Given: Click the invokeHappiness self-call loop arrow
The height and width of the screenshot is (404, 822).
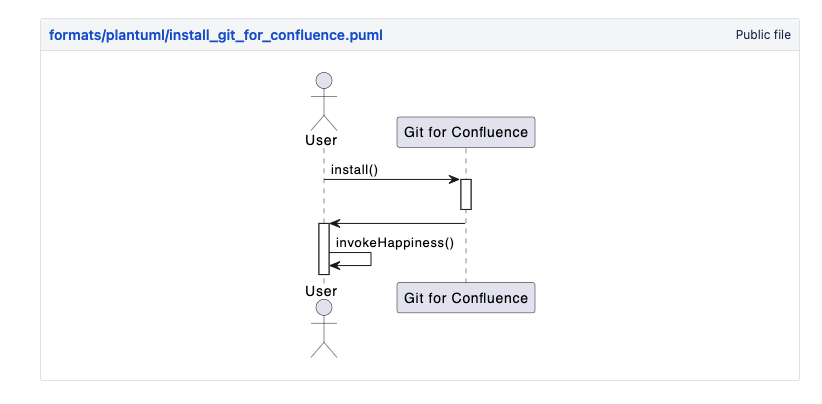Looking at the screenshot, I should 370,259.
